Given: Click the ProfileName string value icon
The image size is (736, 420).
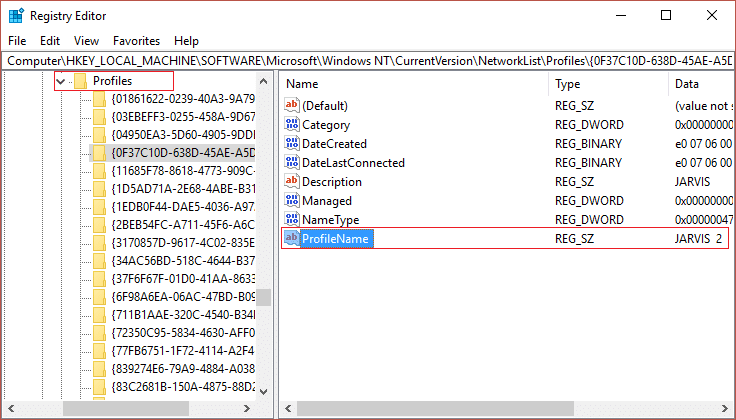Looking at the screenshot, I should tap(293, 239).
